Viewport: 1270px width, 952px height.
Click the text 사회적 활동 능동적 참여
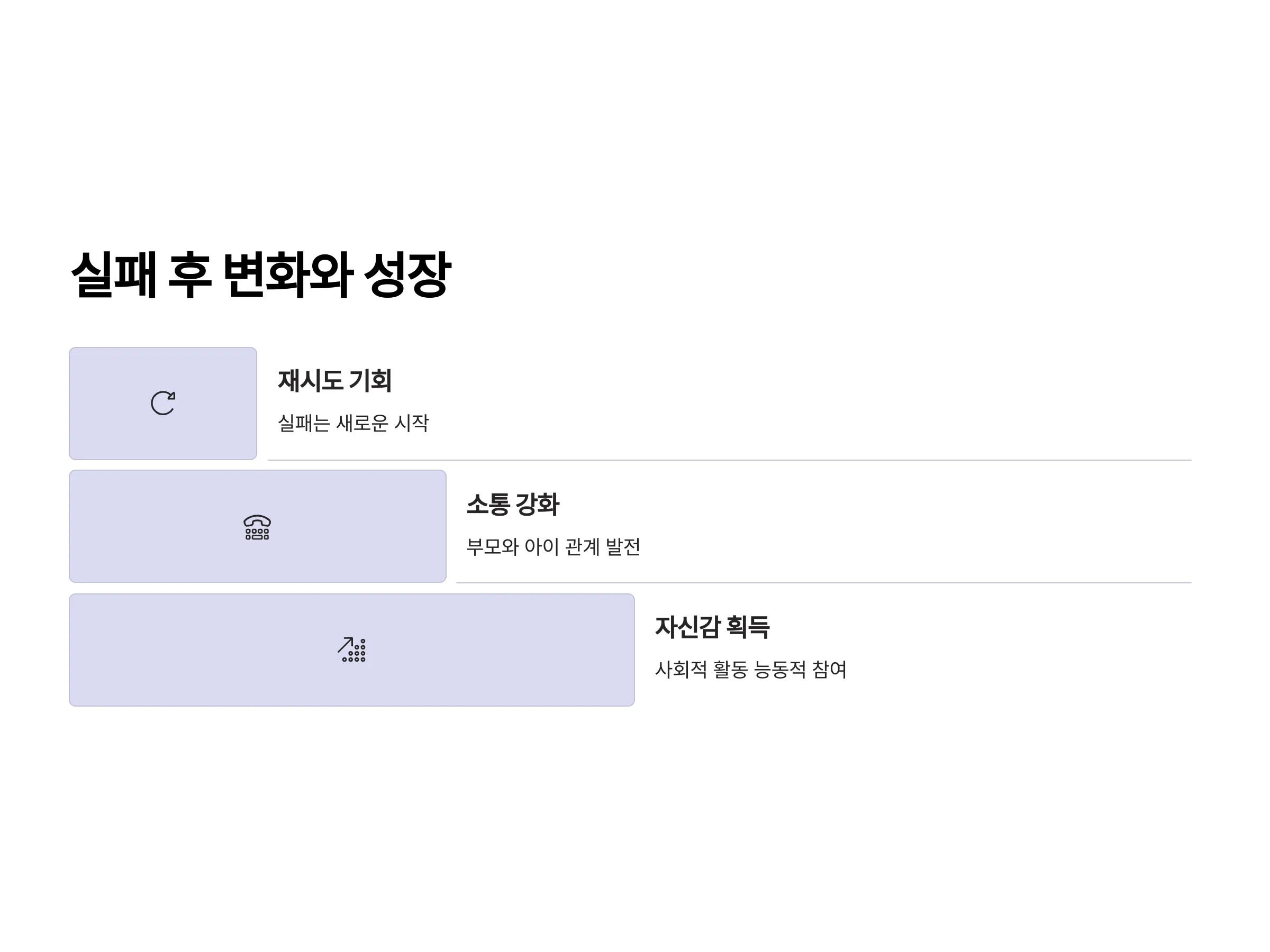coord(750,669)
